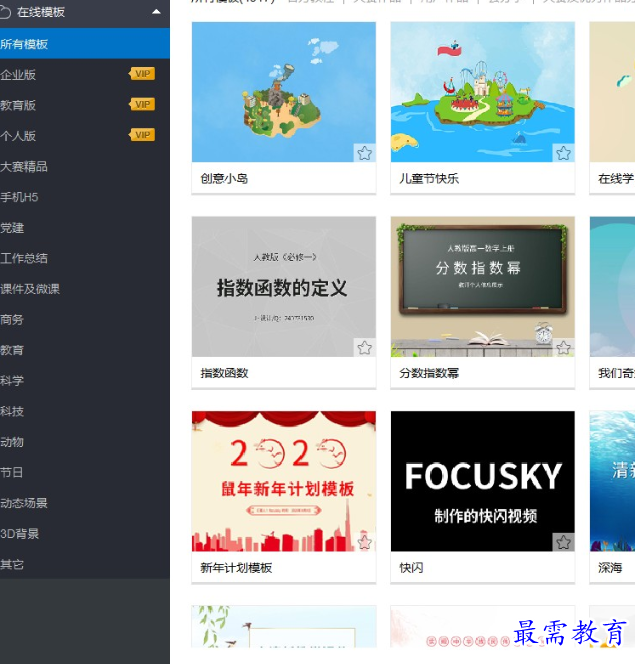Click 新年计划模板 title
Viewport: 635px width, 664px height.
(x=236, y=568)
